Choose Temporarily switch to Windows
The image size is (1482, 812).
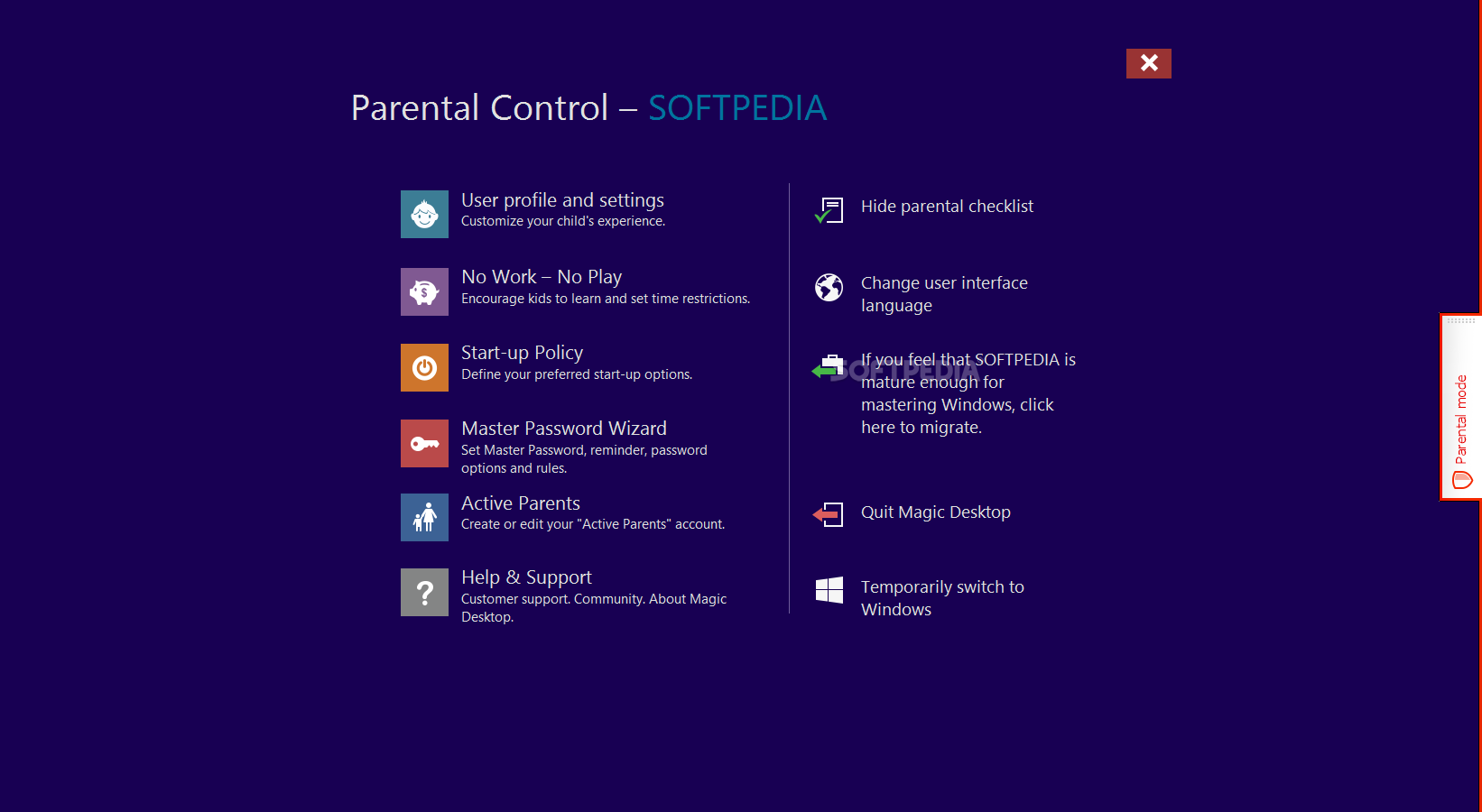point(942,598)
